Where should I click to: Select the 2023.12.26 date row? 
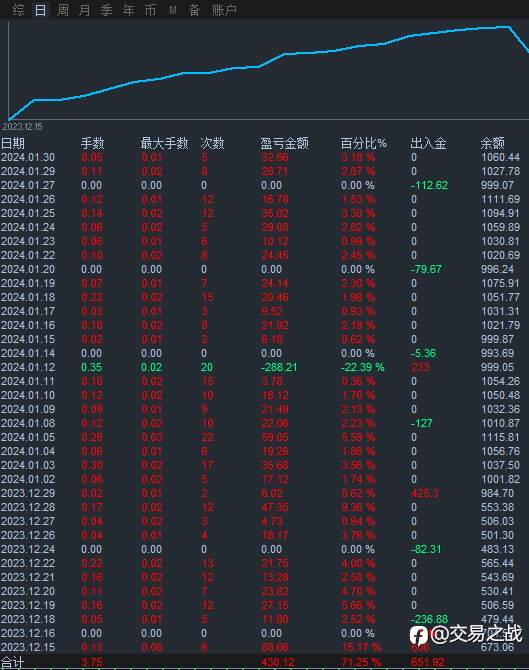tap(28, 535)
